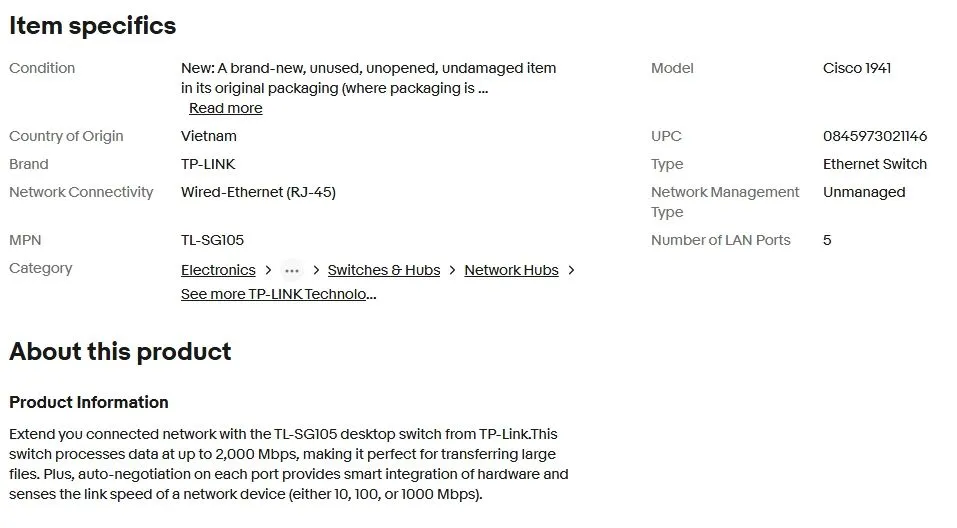Click the Type value Ethernet Switch
The height and width of the screenshot is (528, 957).
pyautogui.click(x=875, y=164)
